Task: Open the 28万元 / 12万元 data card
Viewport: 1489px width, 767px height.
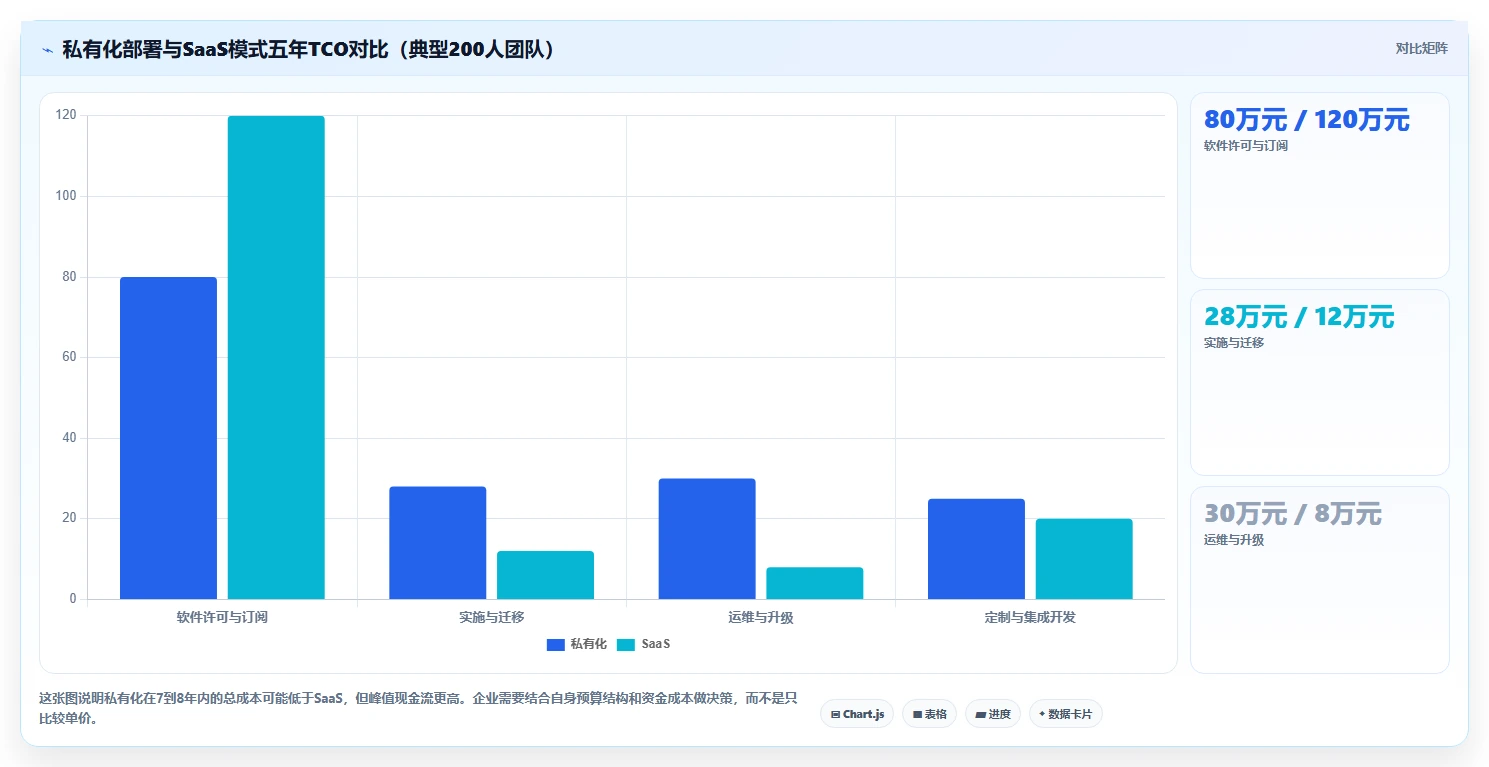Action: [x=1319, y=382]
